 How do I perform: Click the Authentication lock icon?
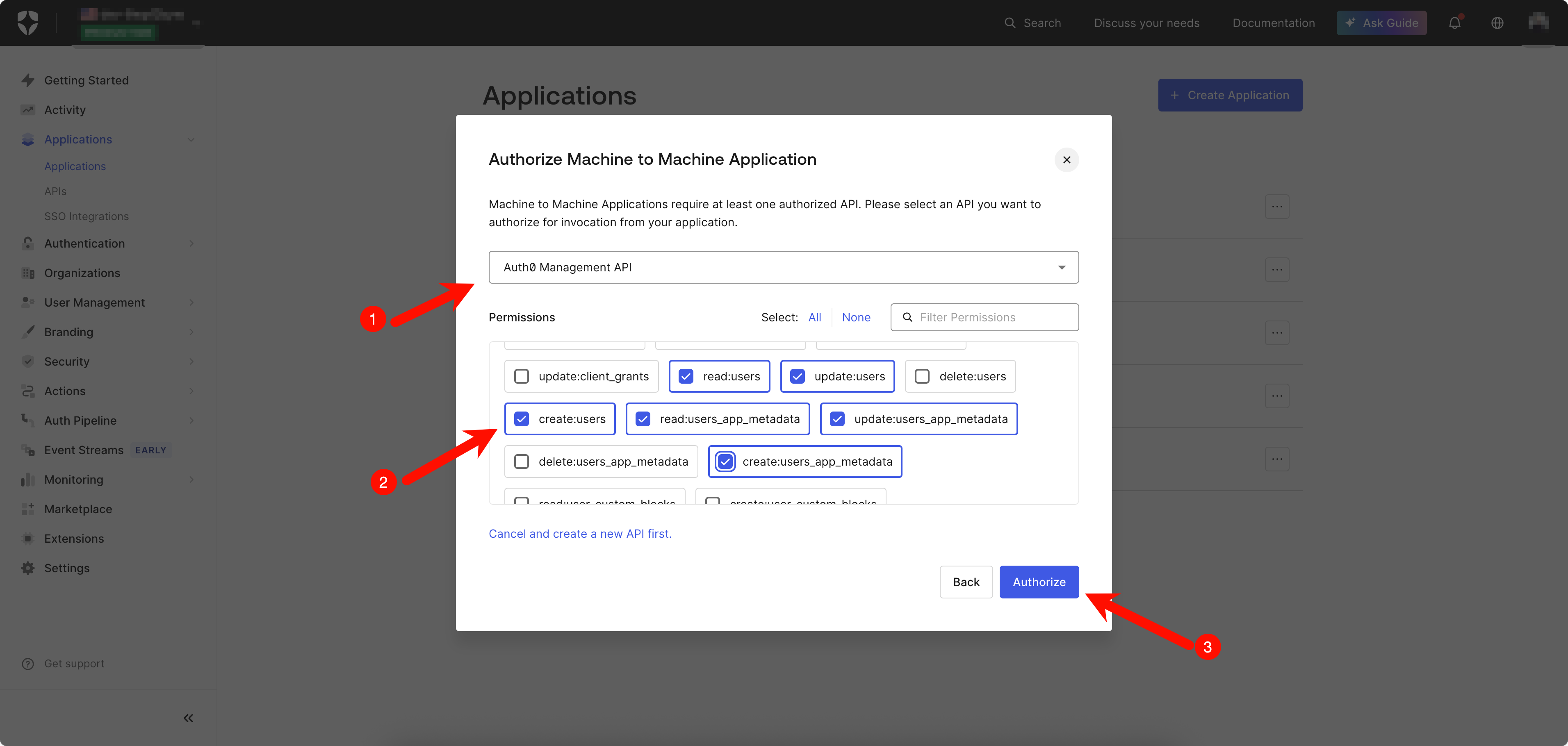[x=27, y=243]
